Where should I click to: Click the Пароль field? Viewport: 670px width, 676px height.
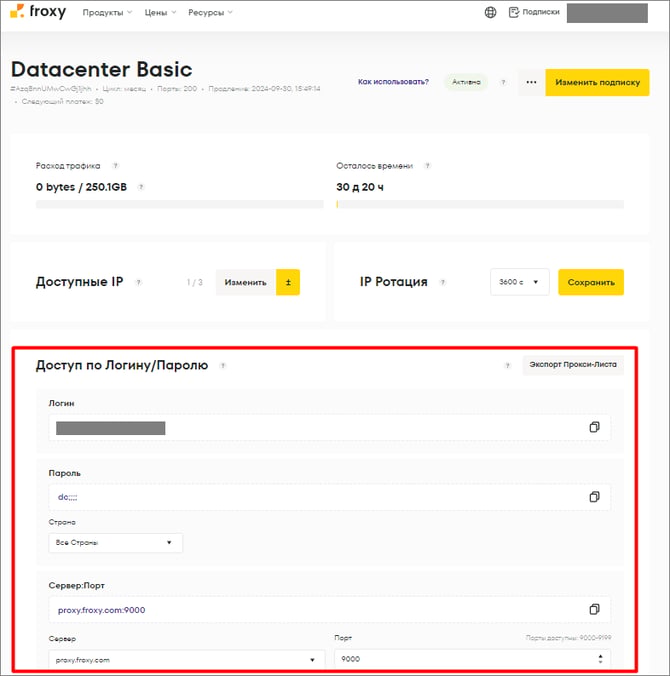click(x=329, y=497)
